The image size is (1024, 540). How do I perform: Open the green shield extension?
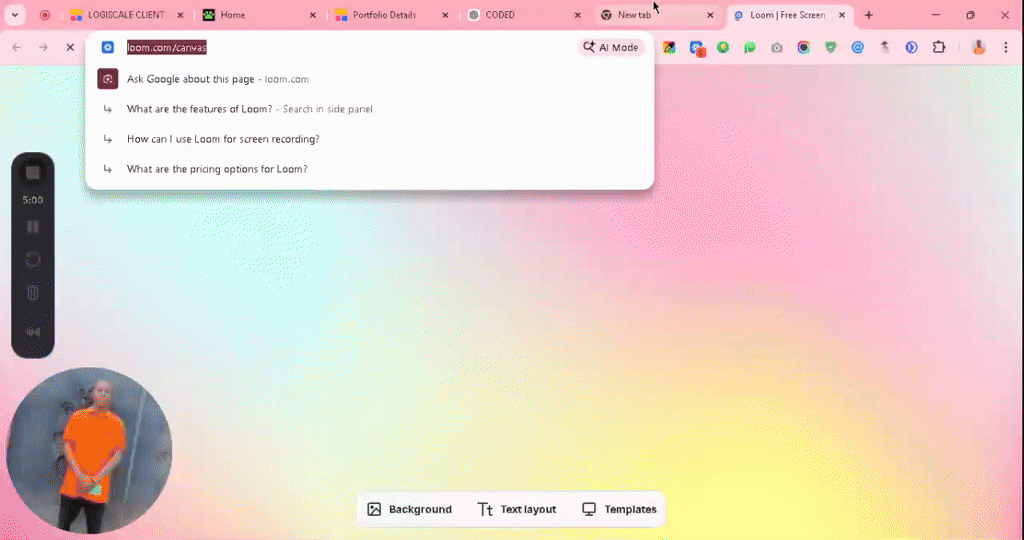[x=830, y=47]
